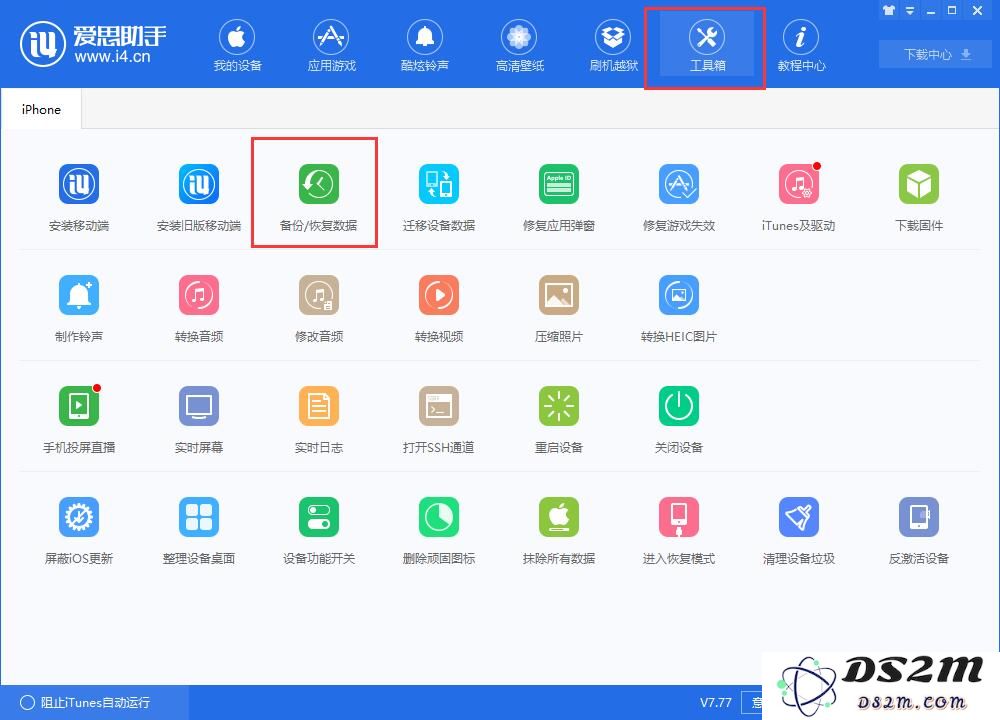Open 抹除所有数据 erase tool

pos(559,531)
